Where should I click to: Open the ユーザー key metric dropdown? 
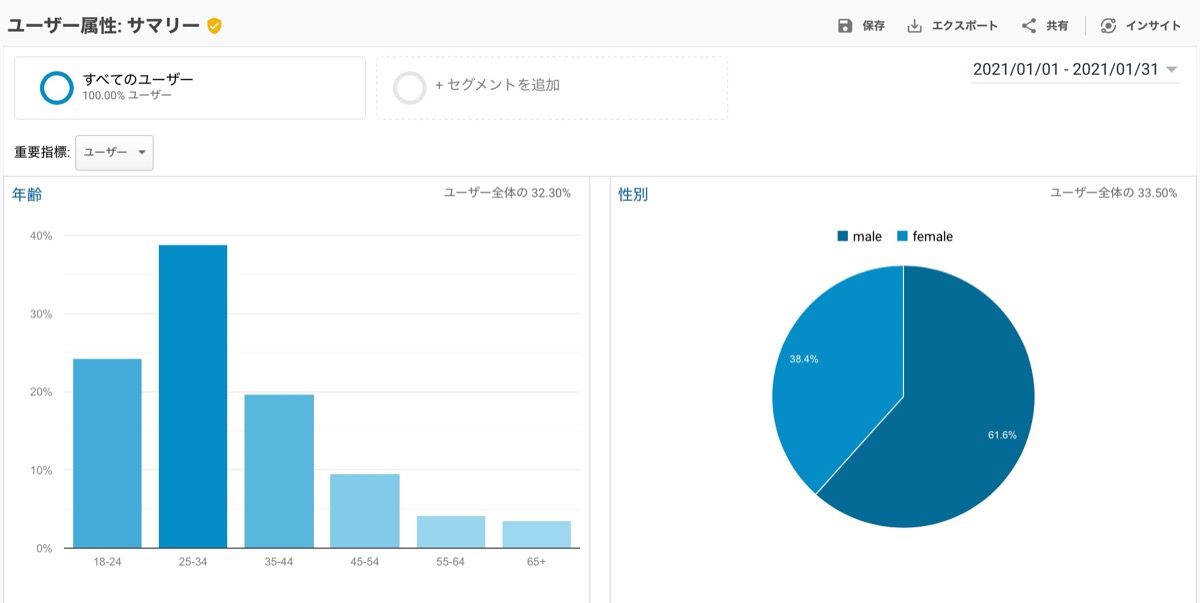point(114,152)
